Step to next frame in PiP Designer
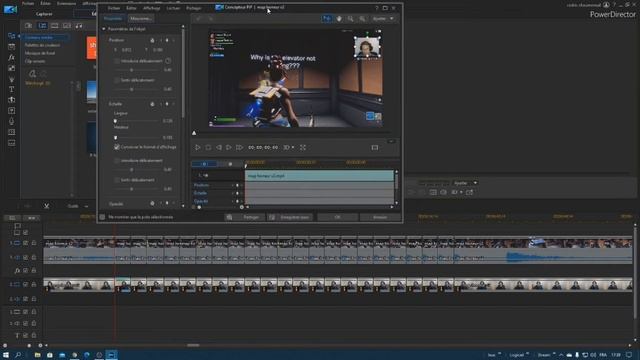Viewport: 640px width, 360px height. click(229, 147)
